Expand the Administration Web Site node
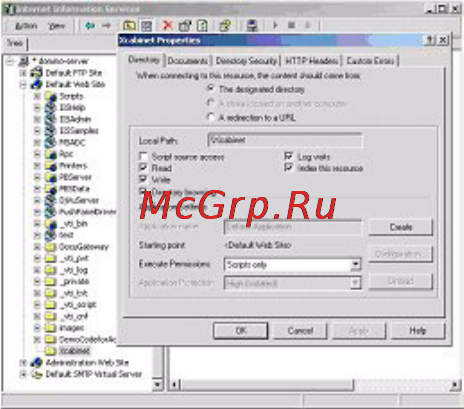This screenshot has width=464, height=409. point(23,362)
